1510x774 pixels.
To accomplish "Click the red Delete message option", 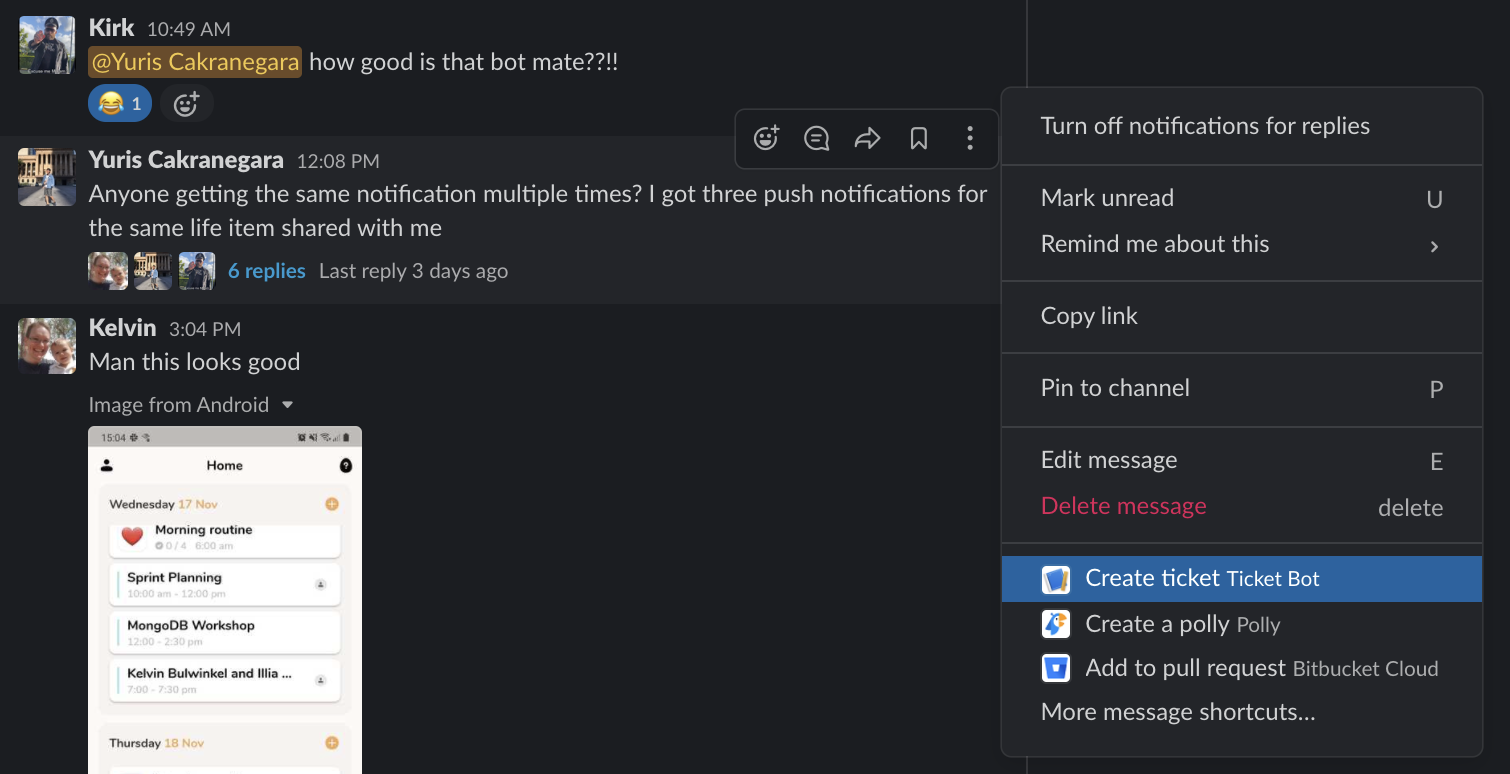I will [x=1242, y=506].
